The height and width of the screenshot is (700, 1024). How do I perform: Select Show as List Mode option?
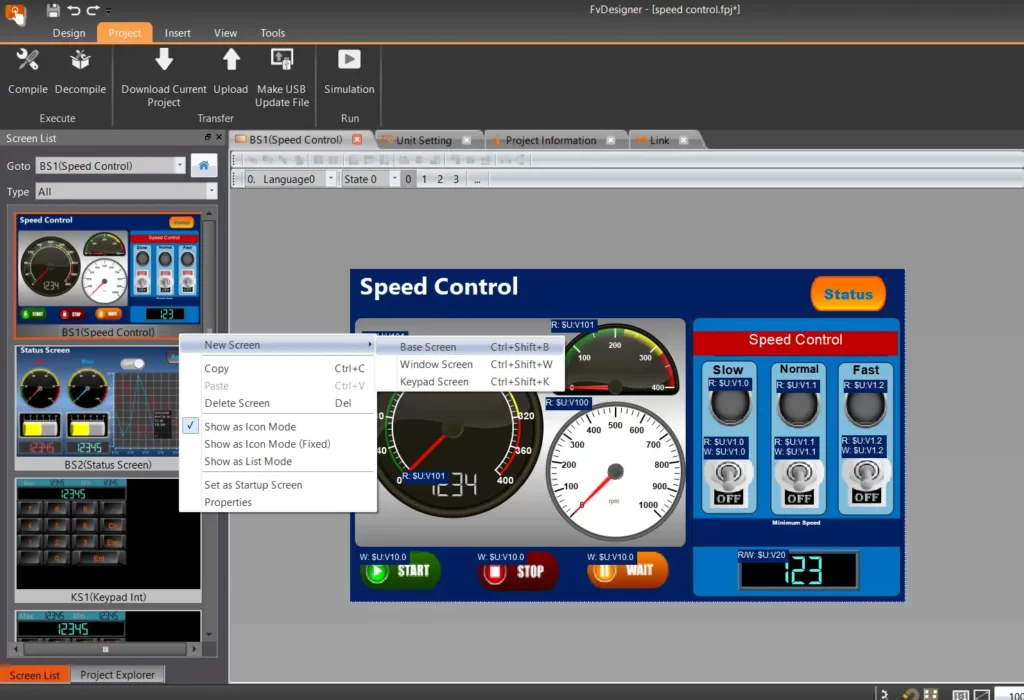pos(248,462)
